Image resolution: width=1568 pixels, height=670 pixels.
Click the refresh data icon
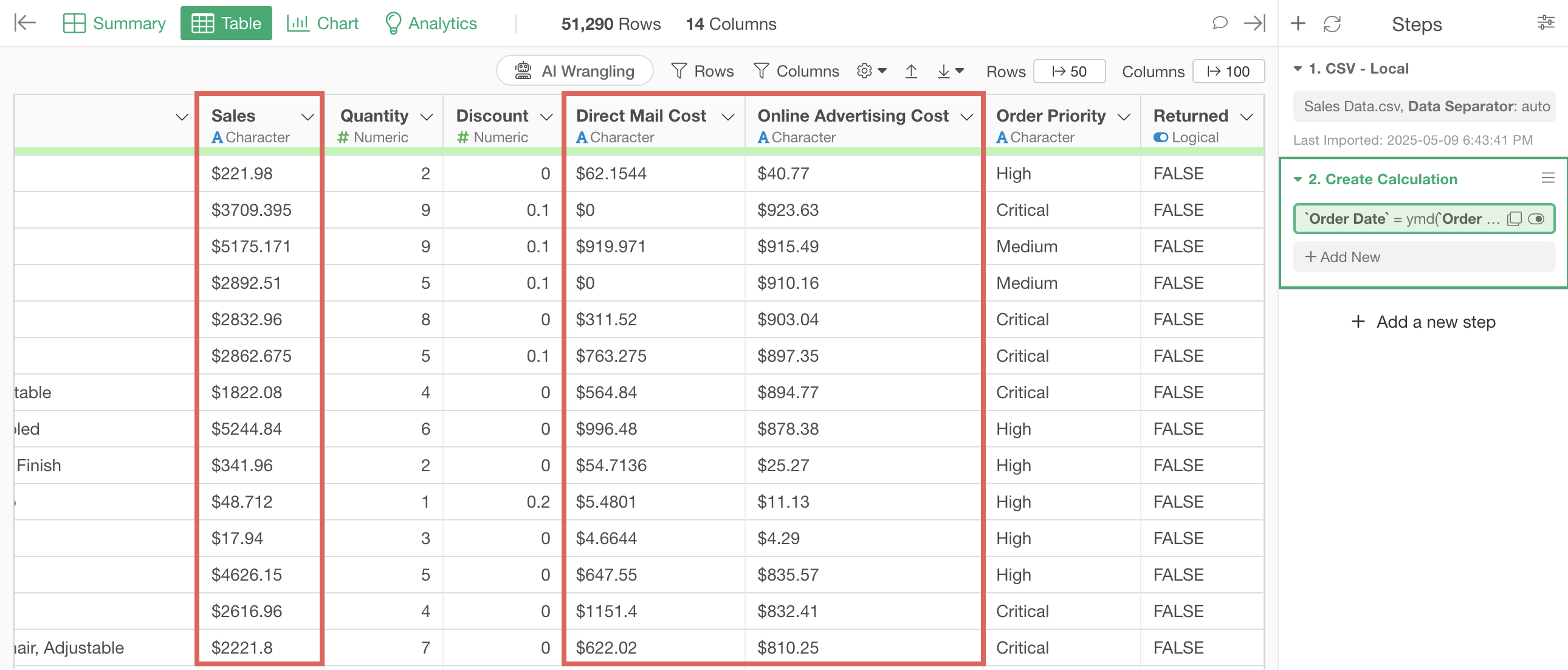(1332, 24)
